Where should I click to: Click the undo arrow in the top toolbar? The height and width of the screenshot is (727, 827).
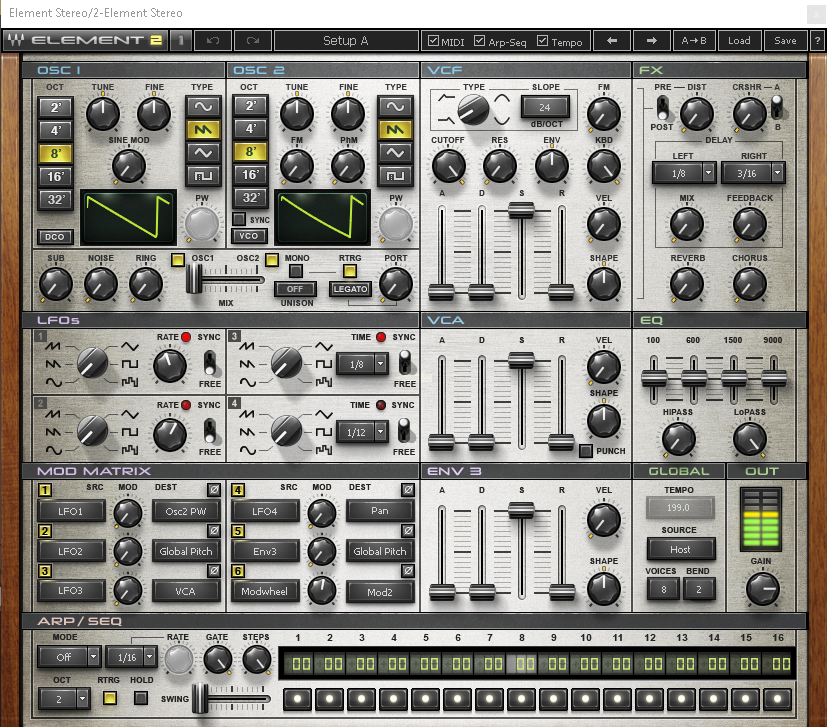coord(215,41)
